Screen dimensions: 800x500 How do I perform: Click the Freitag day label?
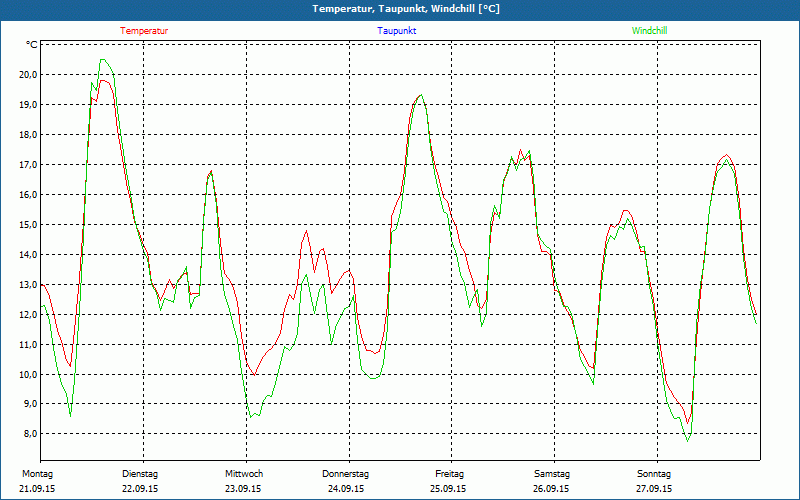point(449,473)
